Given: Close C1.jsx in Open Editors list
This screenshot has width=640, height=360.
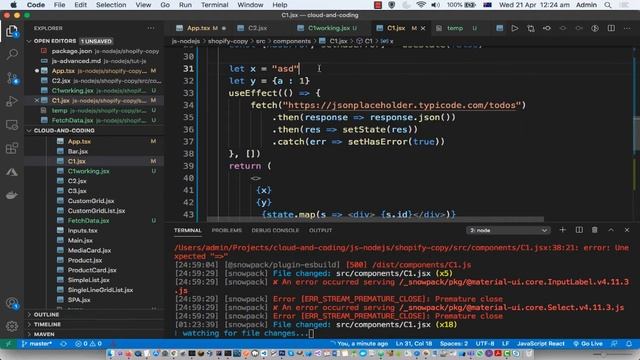Looking at the screenshot, I should coord(37,100).
